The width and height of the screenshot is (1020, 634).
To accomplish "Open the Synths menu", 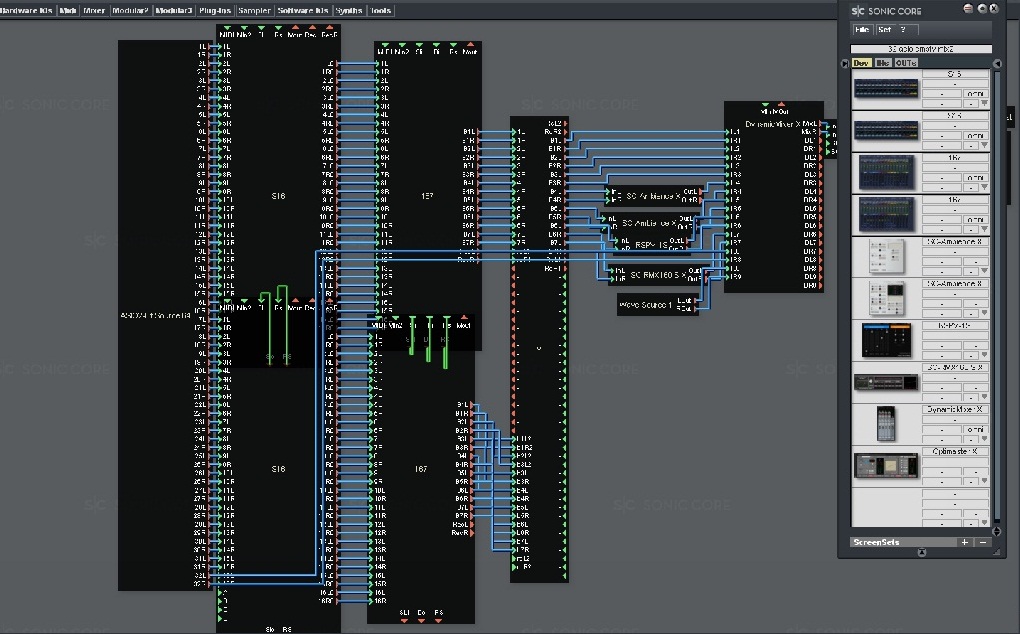I will [x=349, y=10].
